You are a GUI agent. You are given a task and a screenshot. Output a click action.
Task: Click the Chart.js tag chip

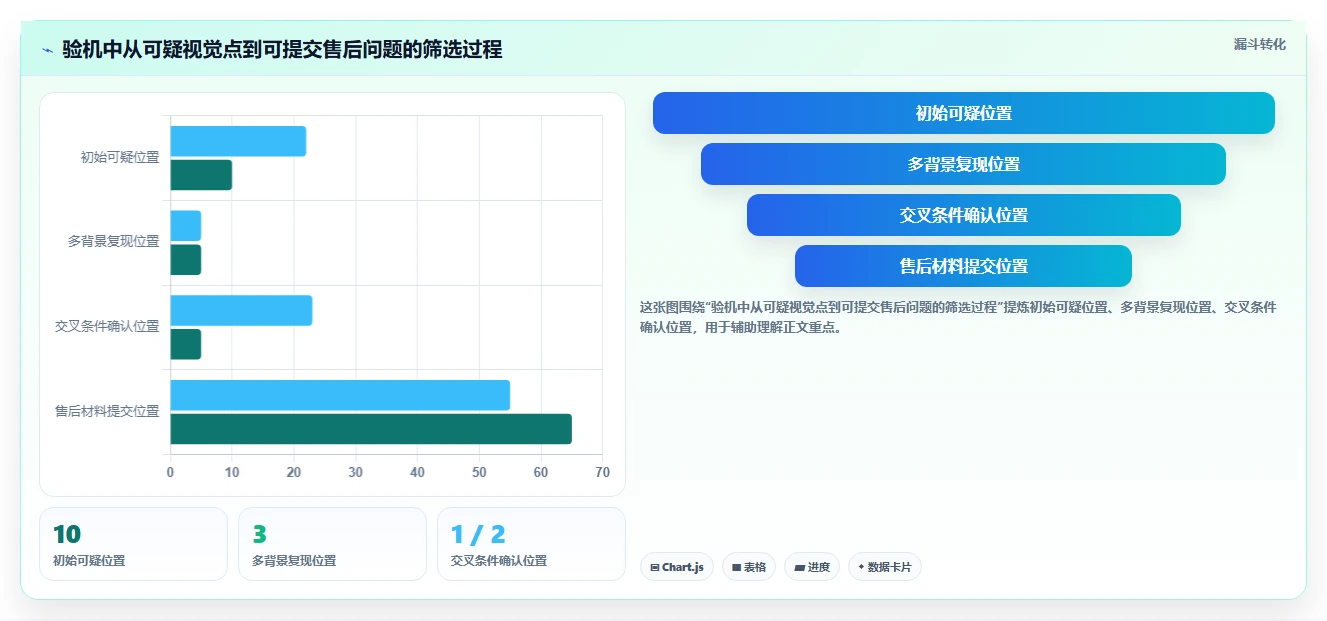677,567
